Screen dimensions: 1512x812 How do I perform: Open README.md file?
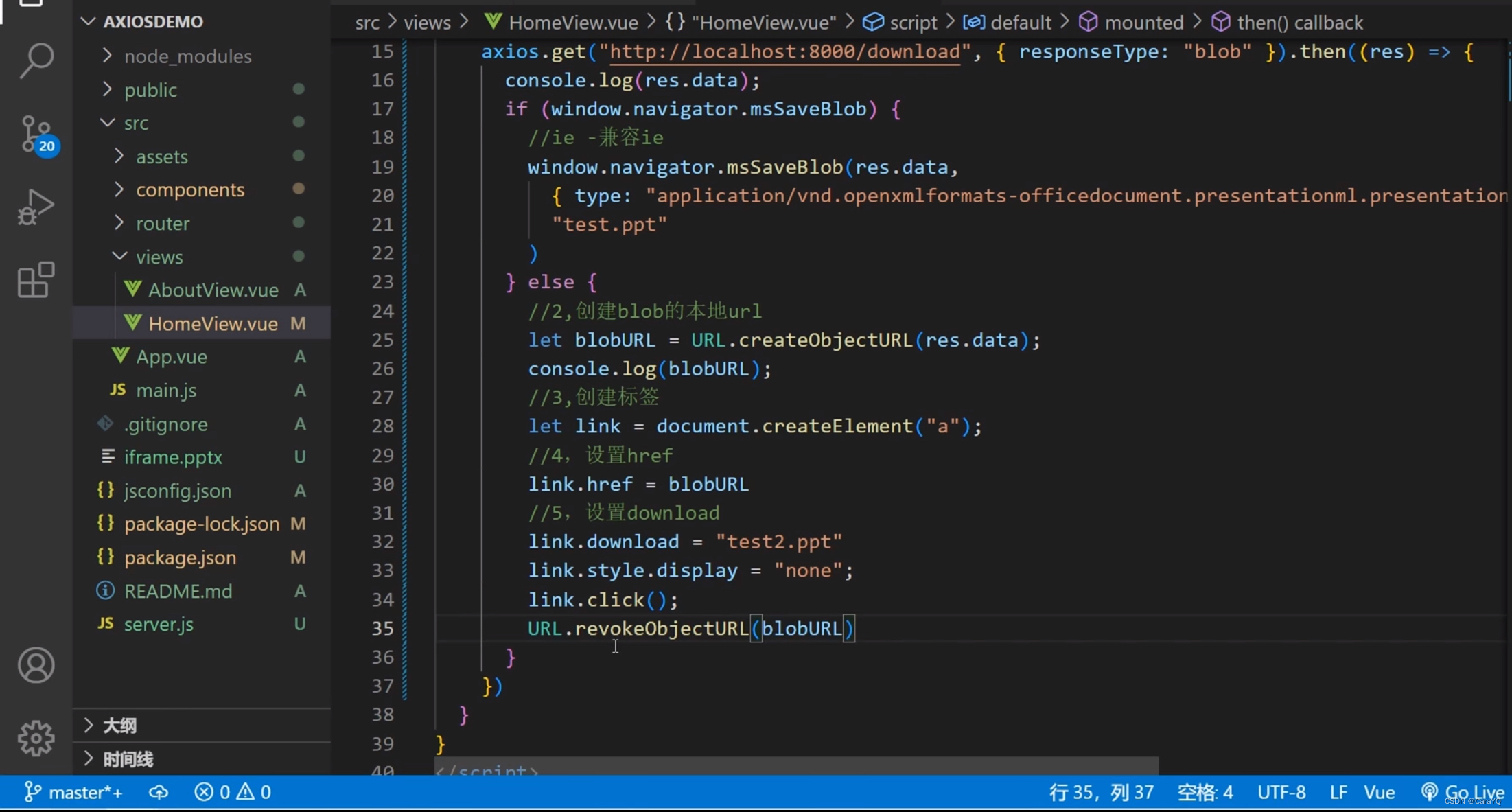(x=202, y=591)
